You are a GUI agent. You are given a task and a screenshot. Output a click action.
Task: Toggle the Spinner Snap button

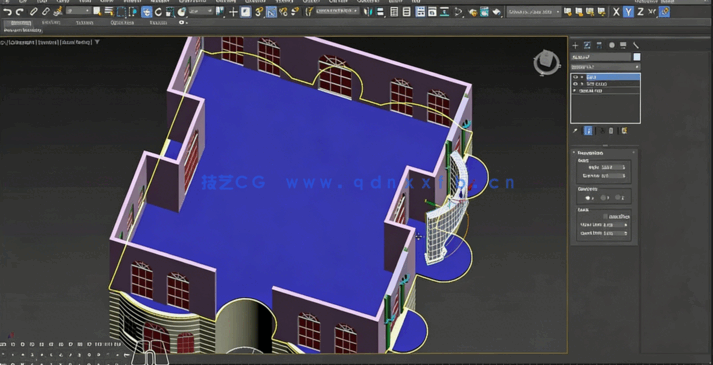coord(295,12)
